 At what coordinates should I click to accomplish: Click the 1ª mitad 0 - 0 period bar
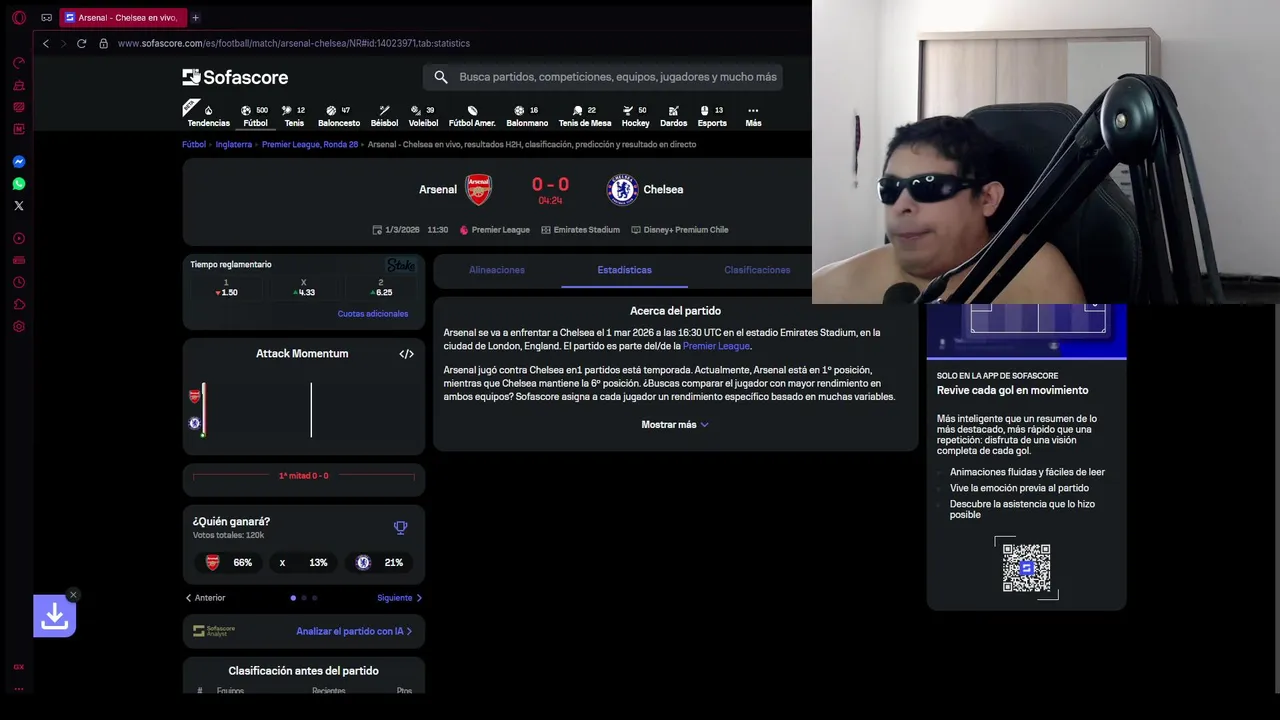pos(304,476)
